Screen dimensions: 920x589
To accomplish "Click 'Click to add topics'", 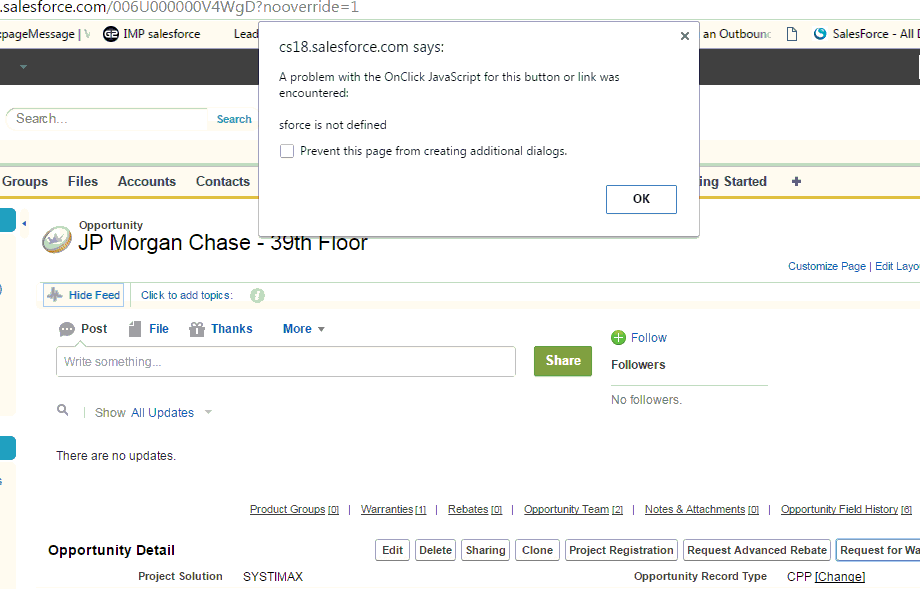I will [187, 295].
